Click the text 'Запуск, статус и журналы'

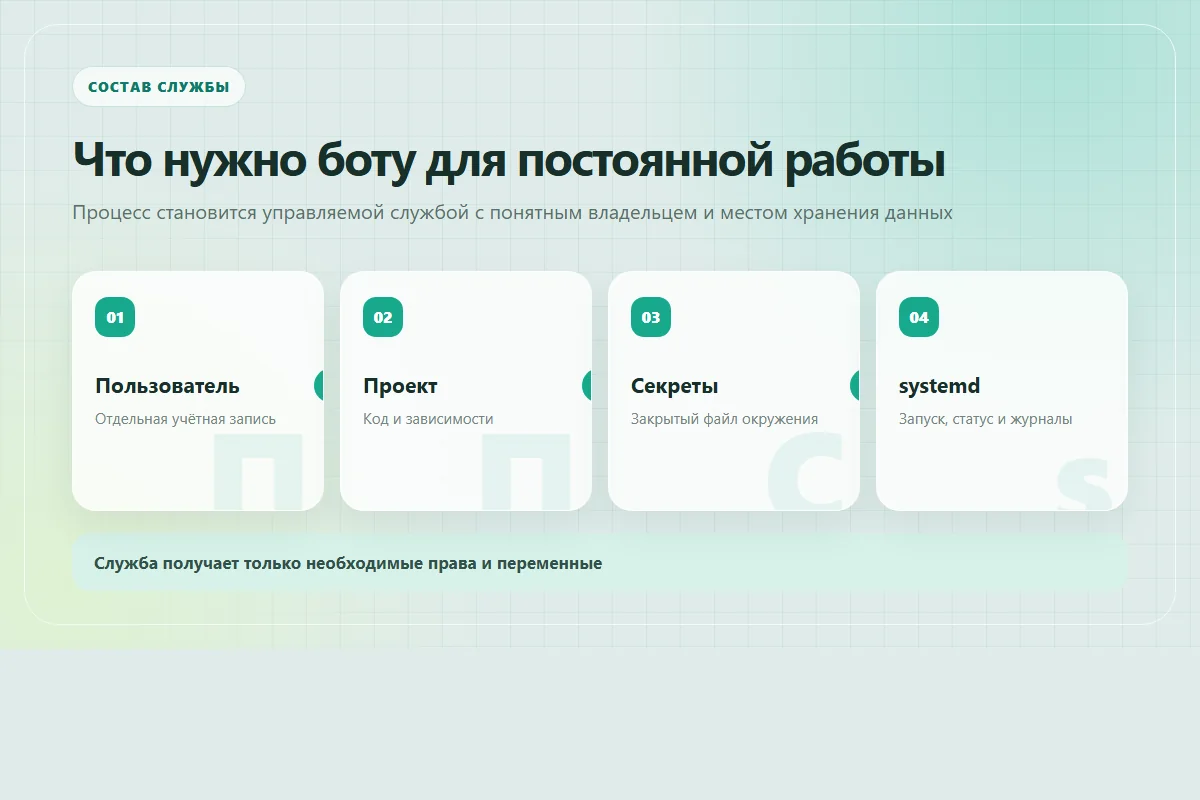tap(985, 419)
